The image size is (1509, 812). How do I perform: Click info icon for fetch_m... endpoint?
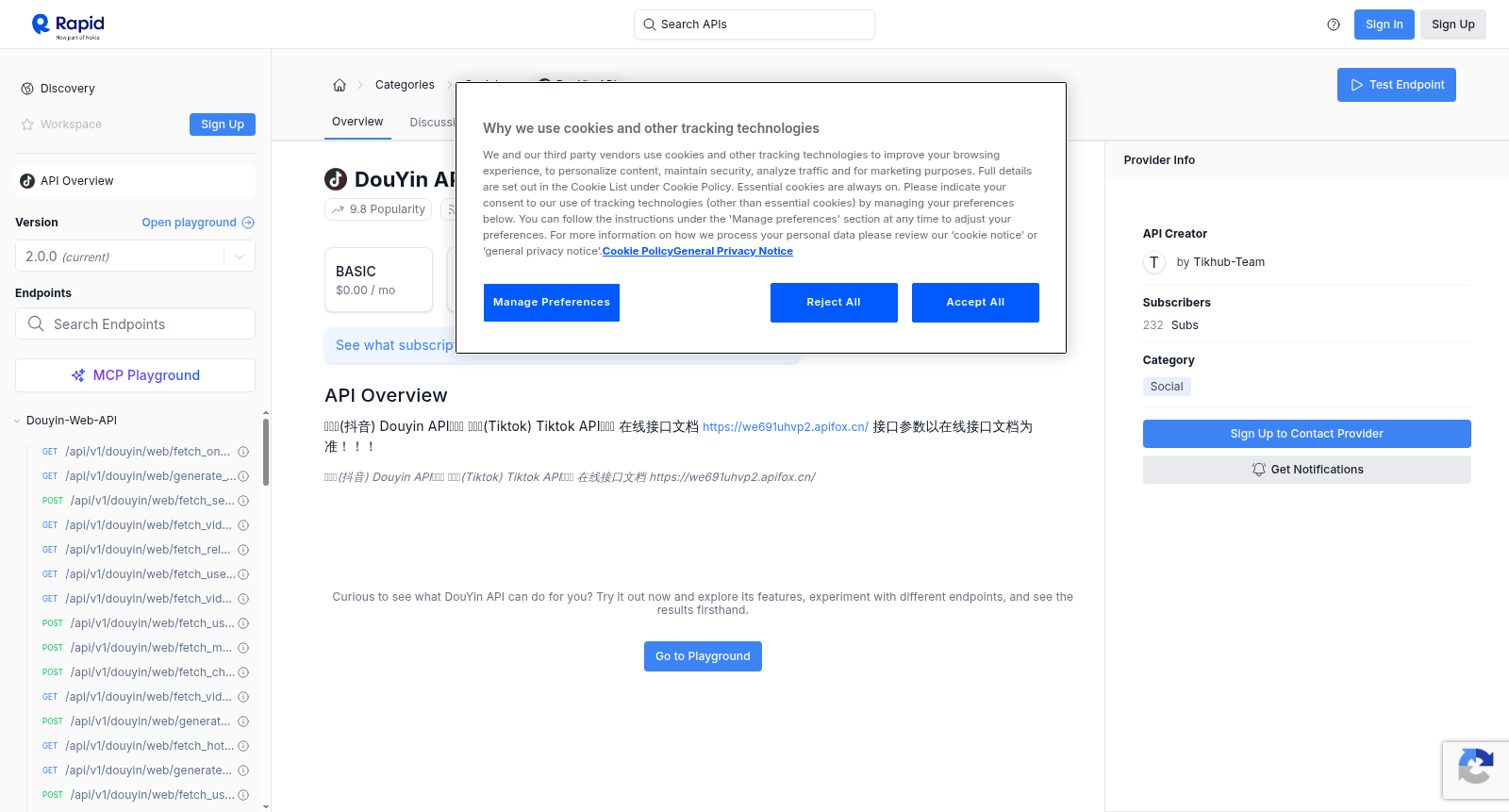coord(243,648)
